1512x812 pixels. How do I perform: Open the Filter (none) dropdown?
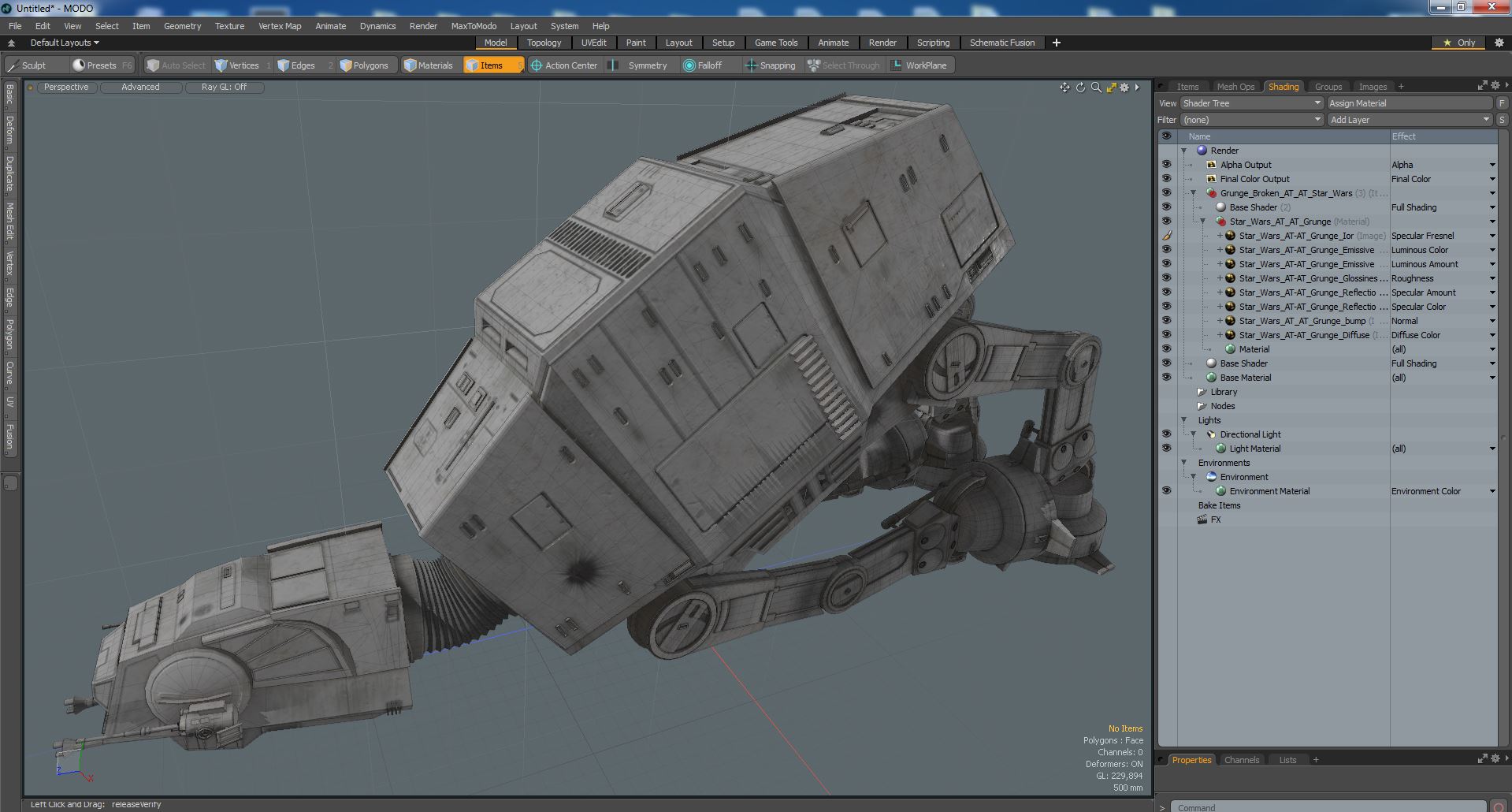click(x=1251, y=120)
